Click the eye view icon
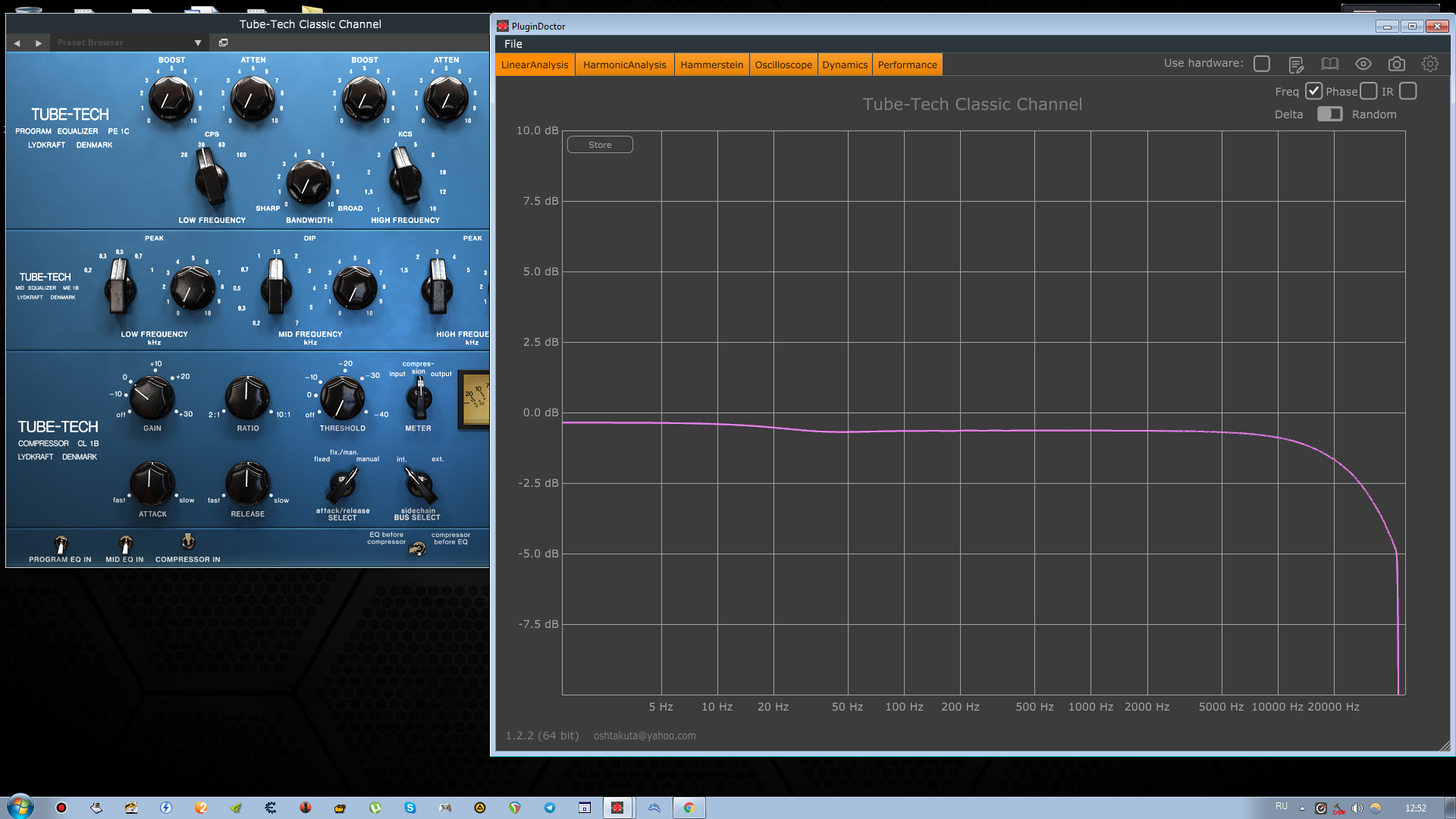The width and height of the screenshot is (1456, 819). click(1363, 64)
